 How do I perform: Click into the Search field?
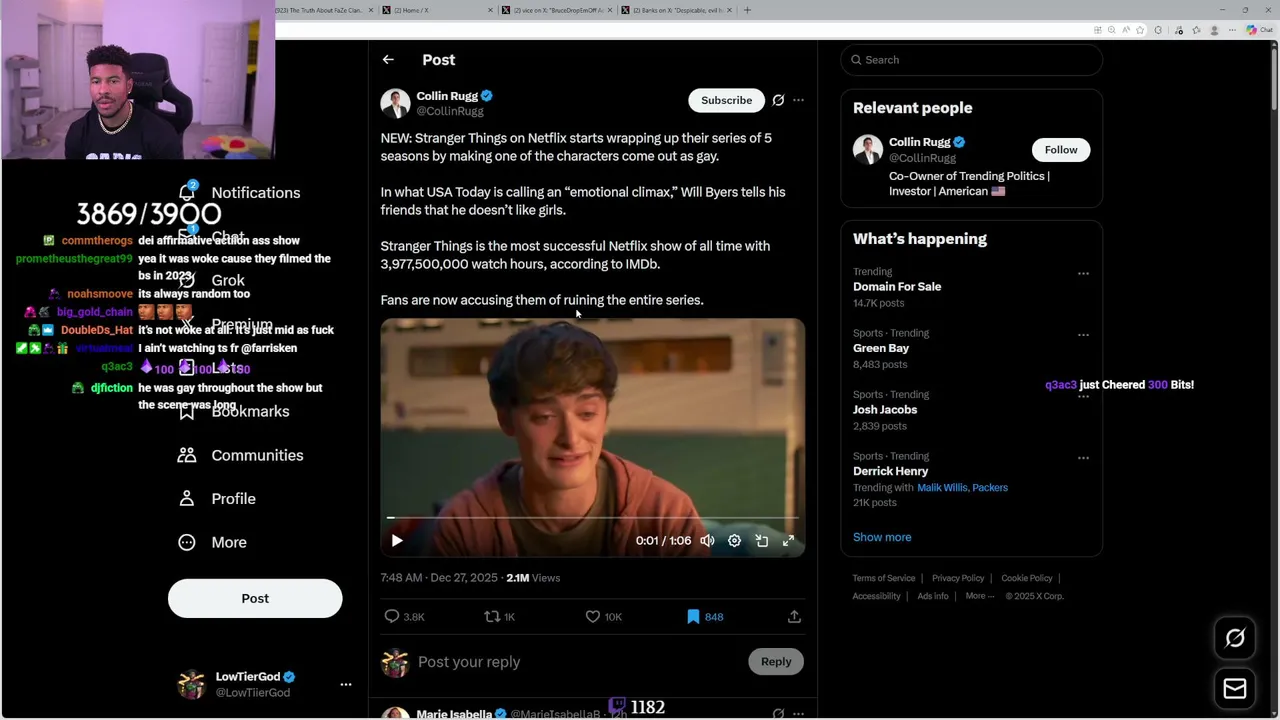coord(972,60)
